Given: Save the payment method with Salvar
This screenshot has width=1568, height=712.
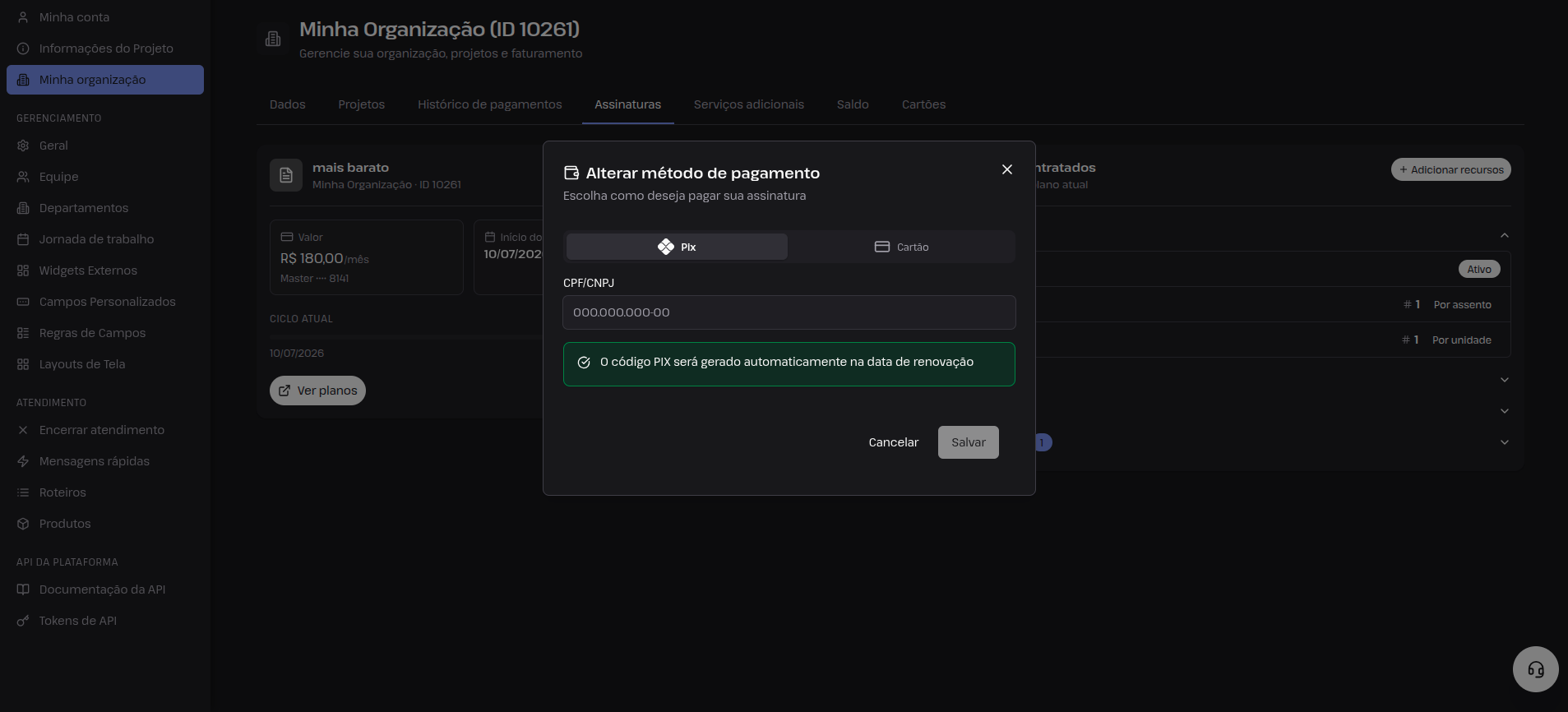Looking at the screenshot, I should click(968, 442).
